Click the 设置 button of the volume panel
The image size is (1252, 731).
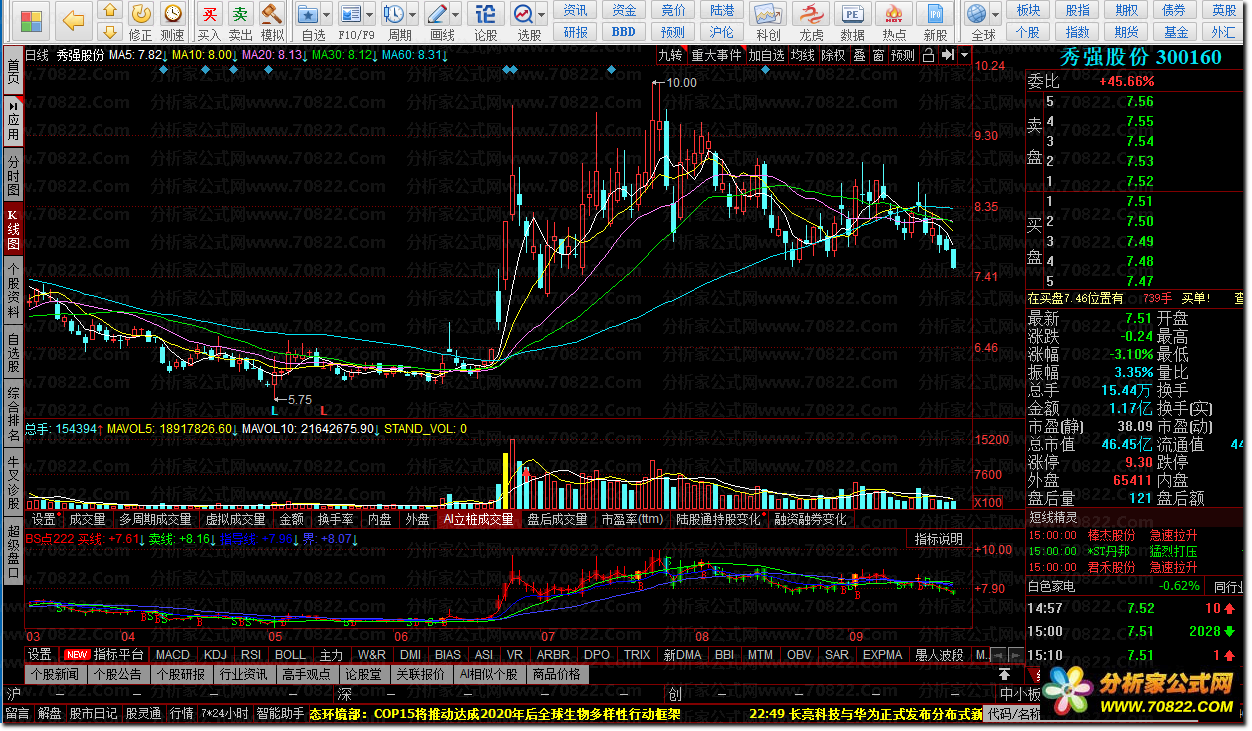[x=43, y=519]
